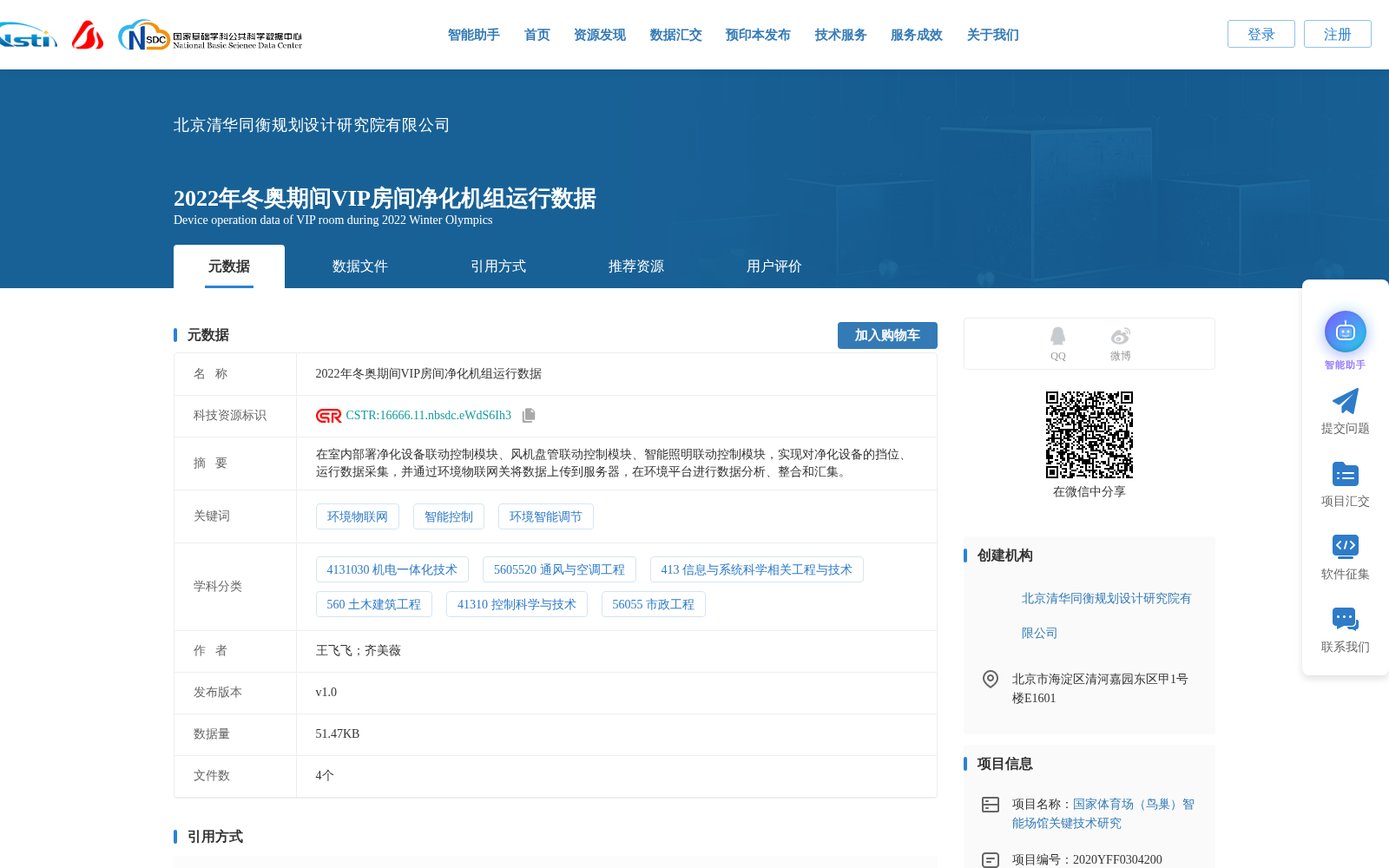Click the English title Device operation data of VIP room
Screen dimensions: 1389x868
pos(332,220)
